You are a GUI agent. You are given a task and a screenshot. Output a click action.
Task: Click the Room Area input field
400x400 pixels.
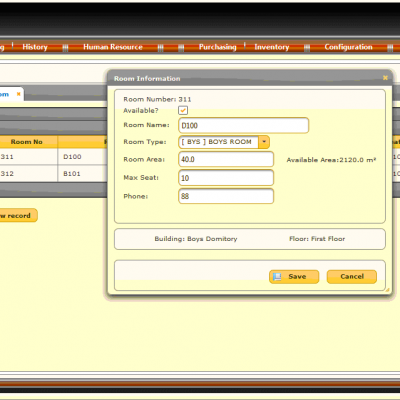pos(226,159)
